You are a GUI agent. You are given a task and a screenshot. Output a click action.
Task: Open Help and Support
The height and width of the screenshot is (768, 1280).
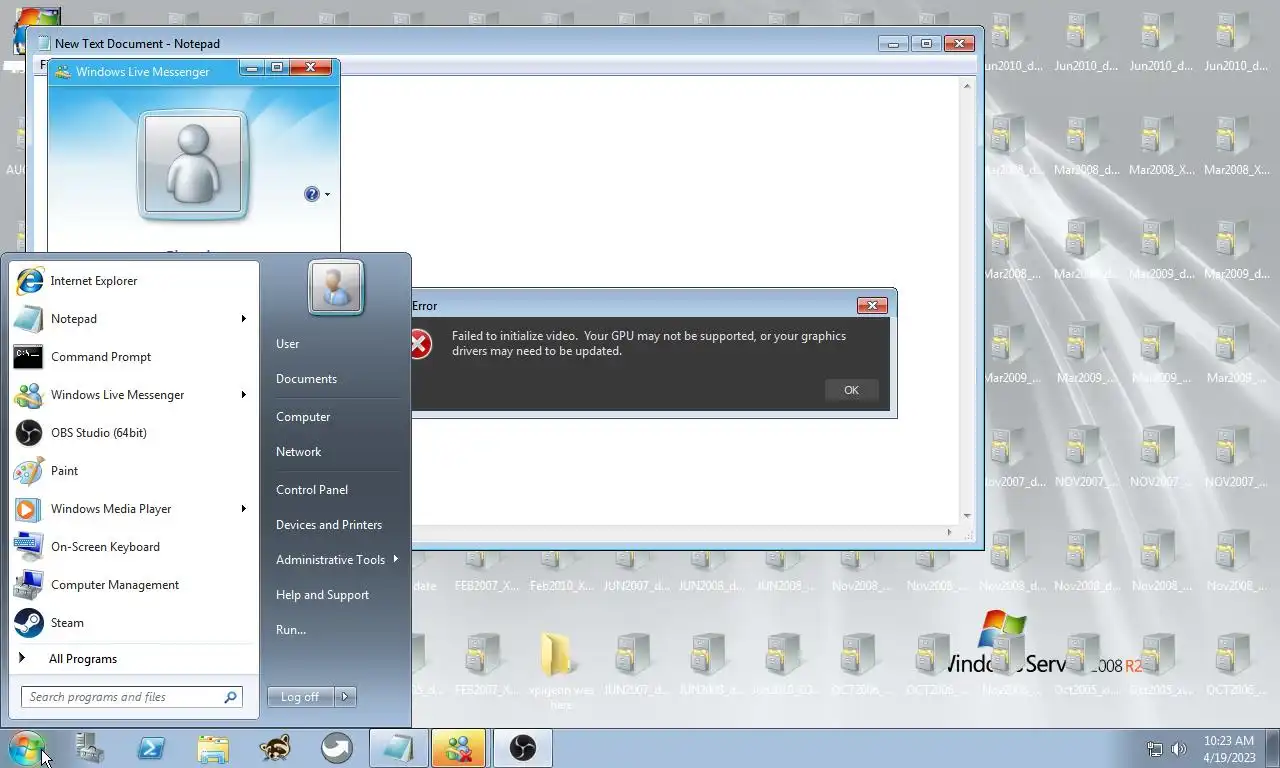pos(322,595)
